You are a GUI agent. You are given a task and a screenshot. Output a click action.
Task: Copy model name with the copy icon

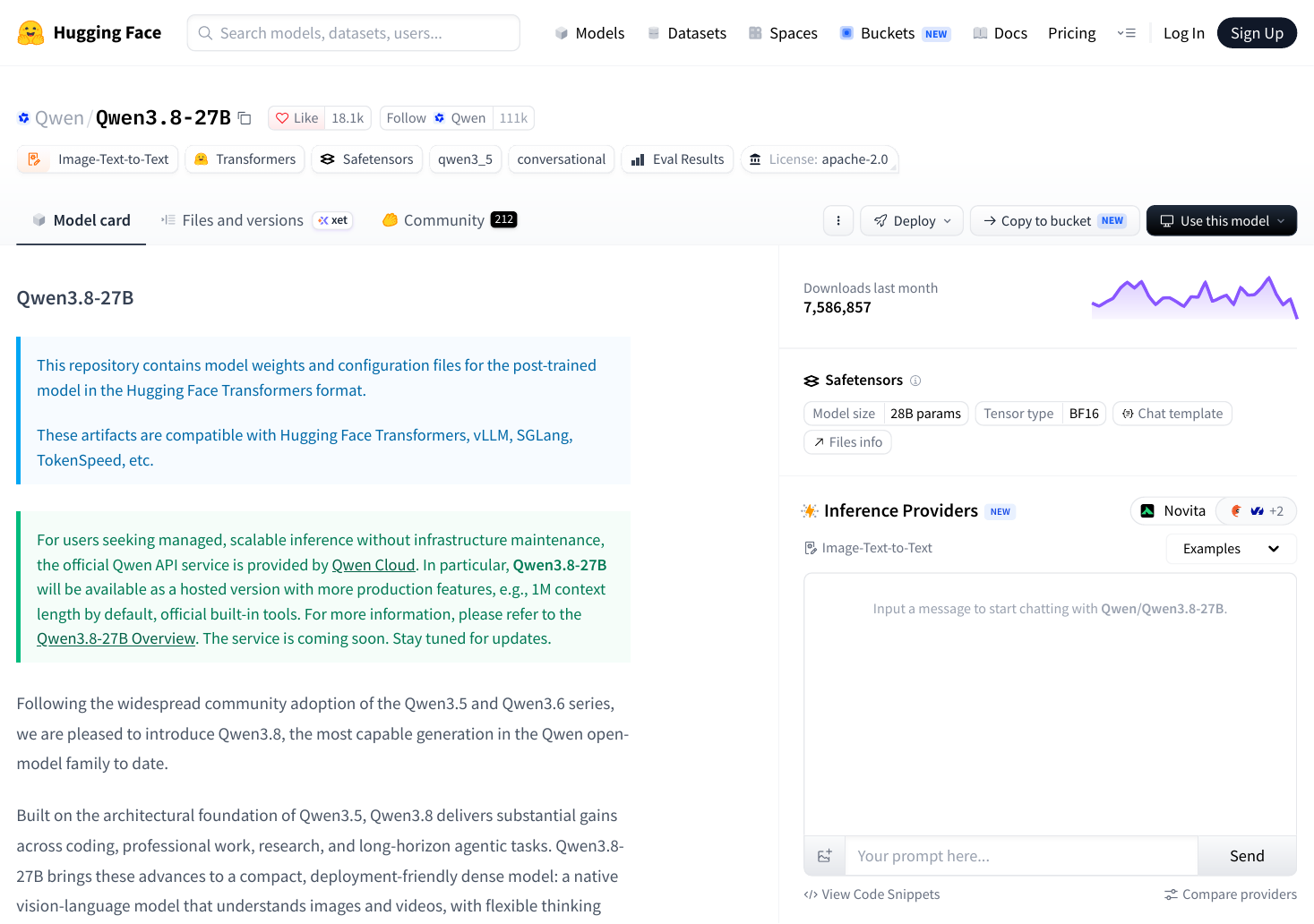pos(245,118)
